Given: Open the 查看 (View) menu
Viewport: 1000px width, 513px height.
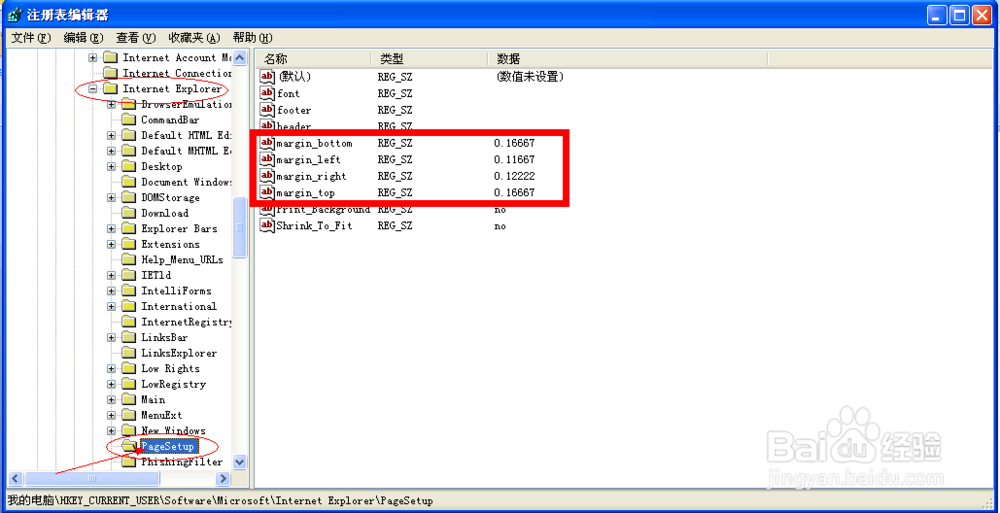Looking at the screenshot, I should coord(135,38).
